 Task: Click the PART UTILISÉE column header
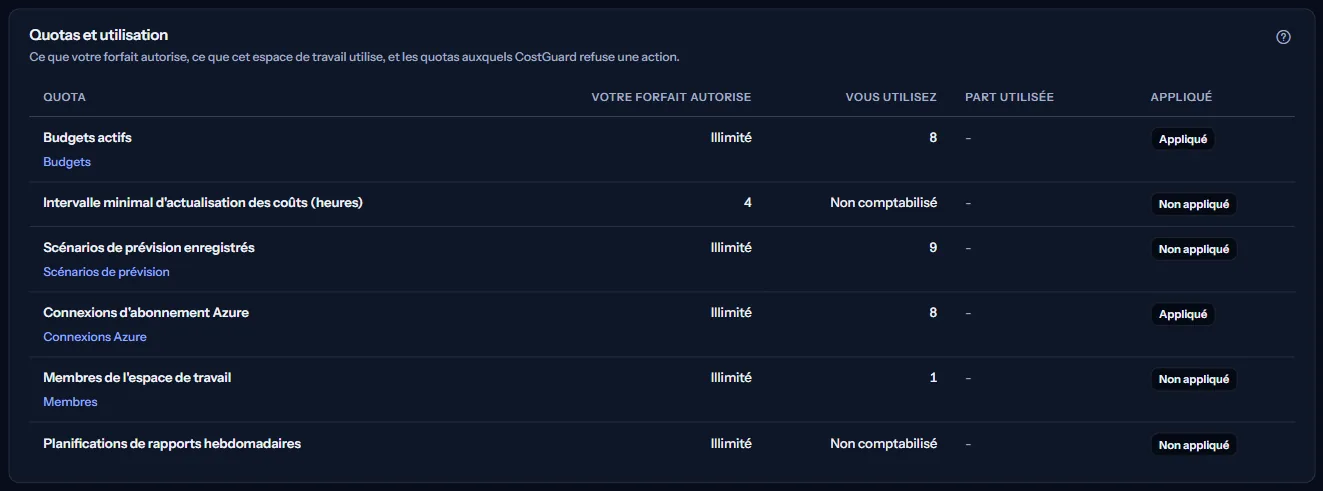pyautogui.click(x=1009, y=97)
